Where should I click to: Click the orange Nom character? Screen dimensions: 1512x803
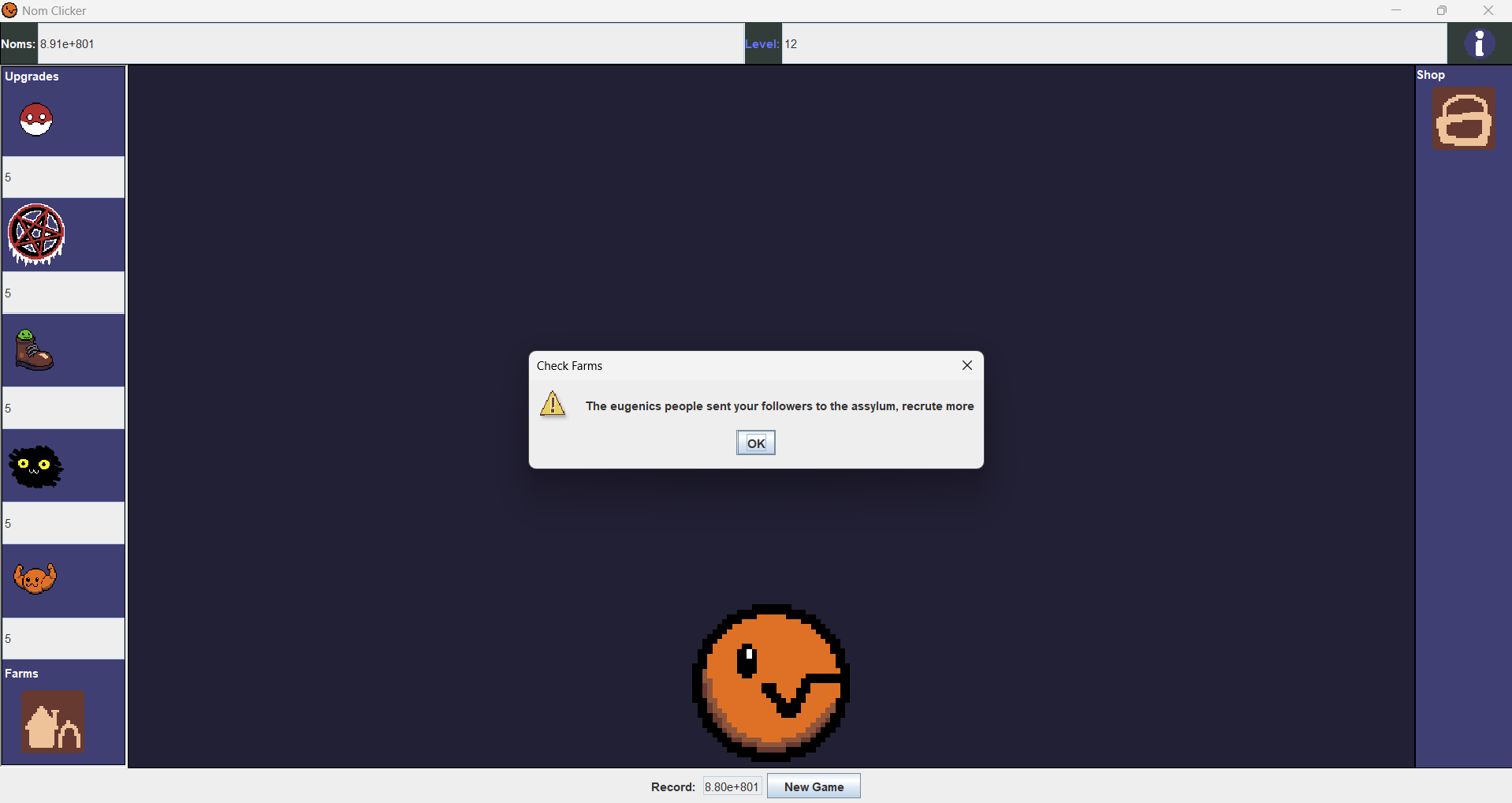(x=770, y=682)
